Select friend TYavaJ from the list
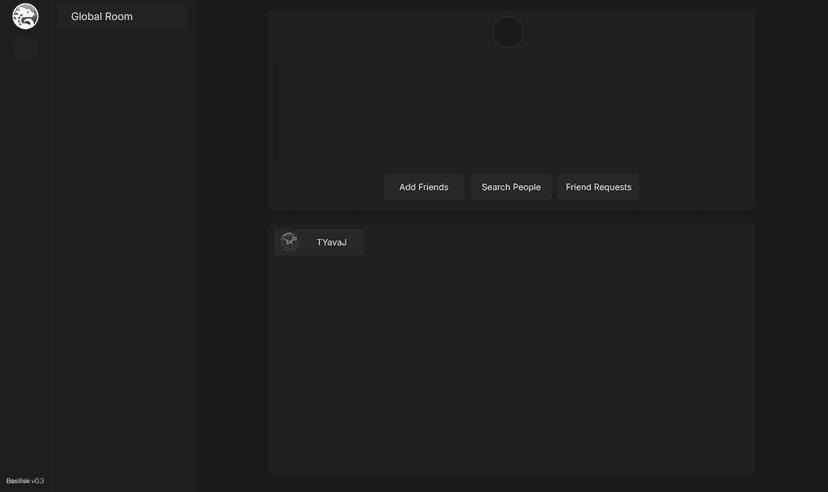Viewport: 828px width, 492px height. point(319,242)
